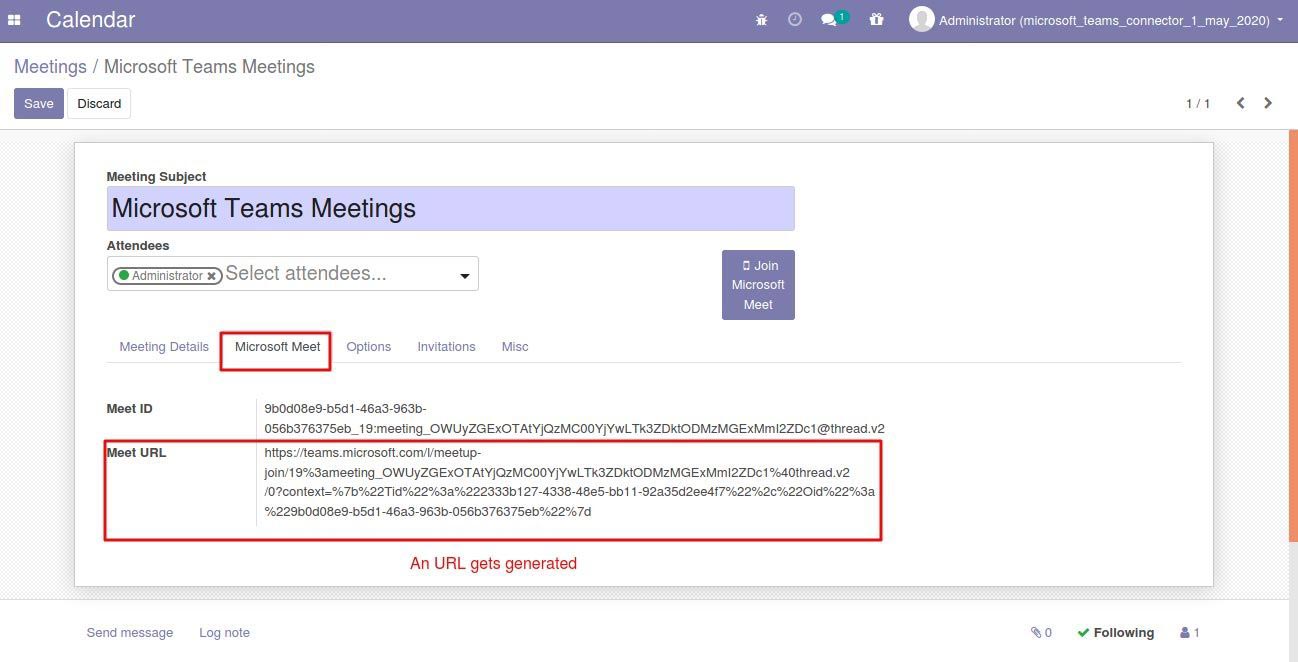Viewport: 1298px width, 662px height.
Task: Go to next record arrow
Action: click(1268, 103)
